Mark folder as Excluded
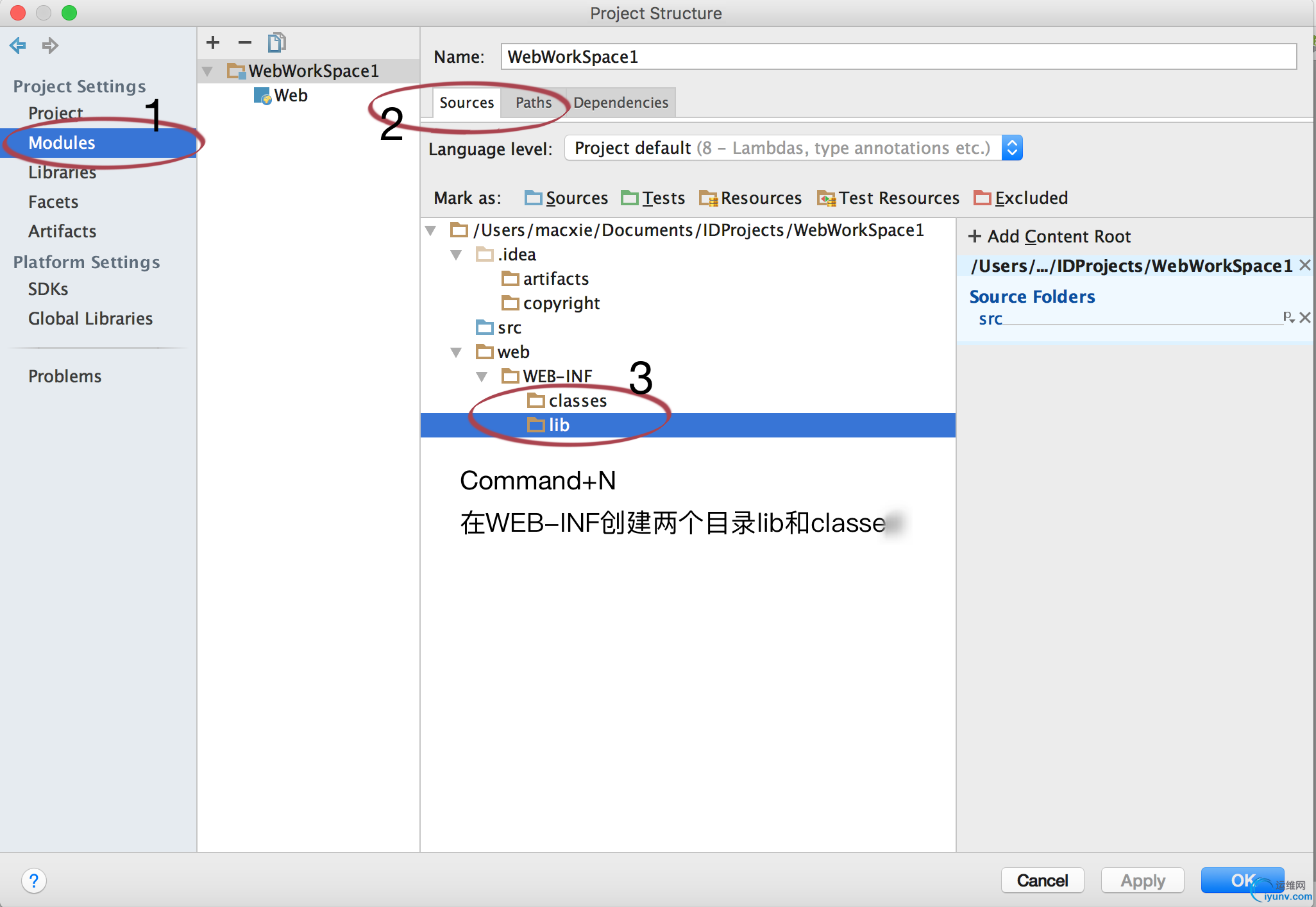1316x907 pixels. pyautogui.click(x=1020, y=198)
